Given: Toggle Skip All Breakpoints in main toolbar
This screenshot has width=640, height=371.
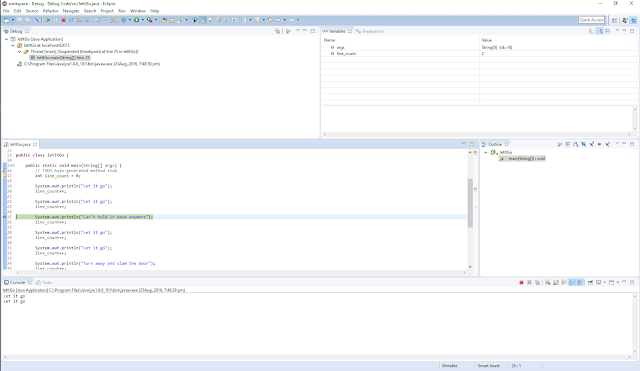Looking at the screenshot, I should click(x=37, y=20).
